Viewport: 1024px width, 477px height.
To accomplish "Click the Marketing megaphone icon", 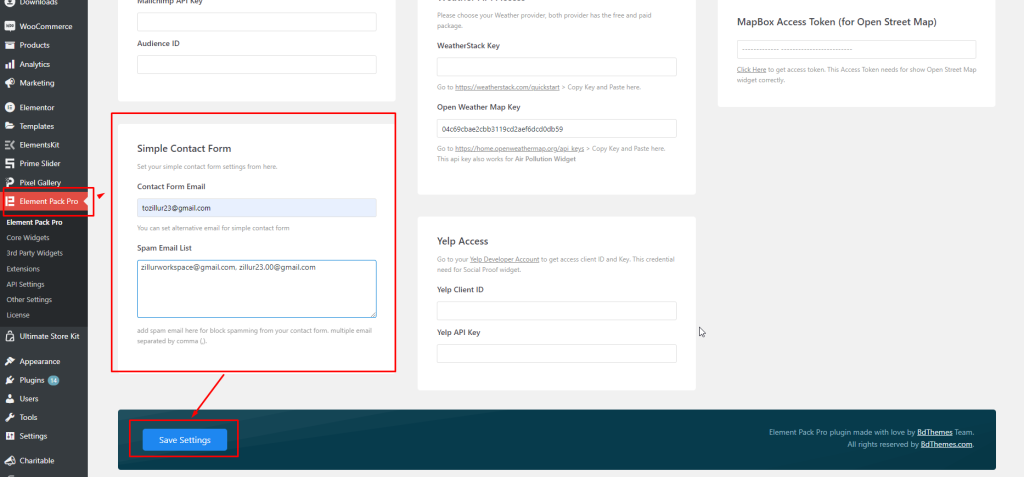I will coord(10,83).
